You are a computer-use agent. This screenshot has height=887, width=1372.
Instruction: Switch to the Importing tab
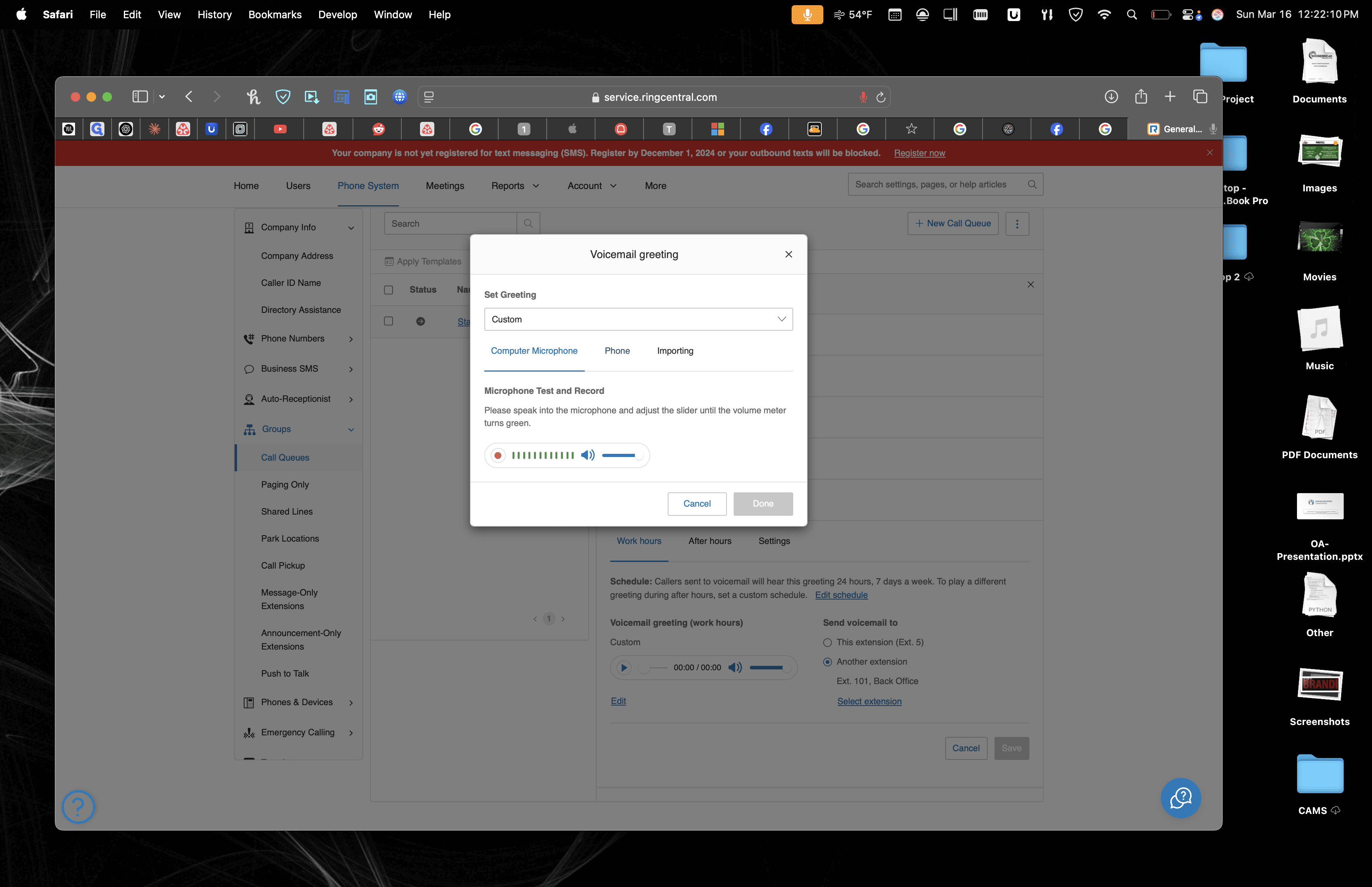click(675, 351)
